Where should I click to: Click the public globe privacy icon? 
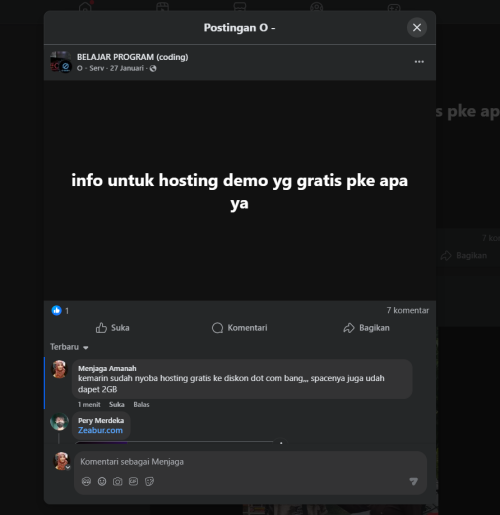click(153, 68)
